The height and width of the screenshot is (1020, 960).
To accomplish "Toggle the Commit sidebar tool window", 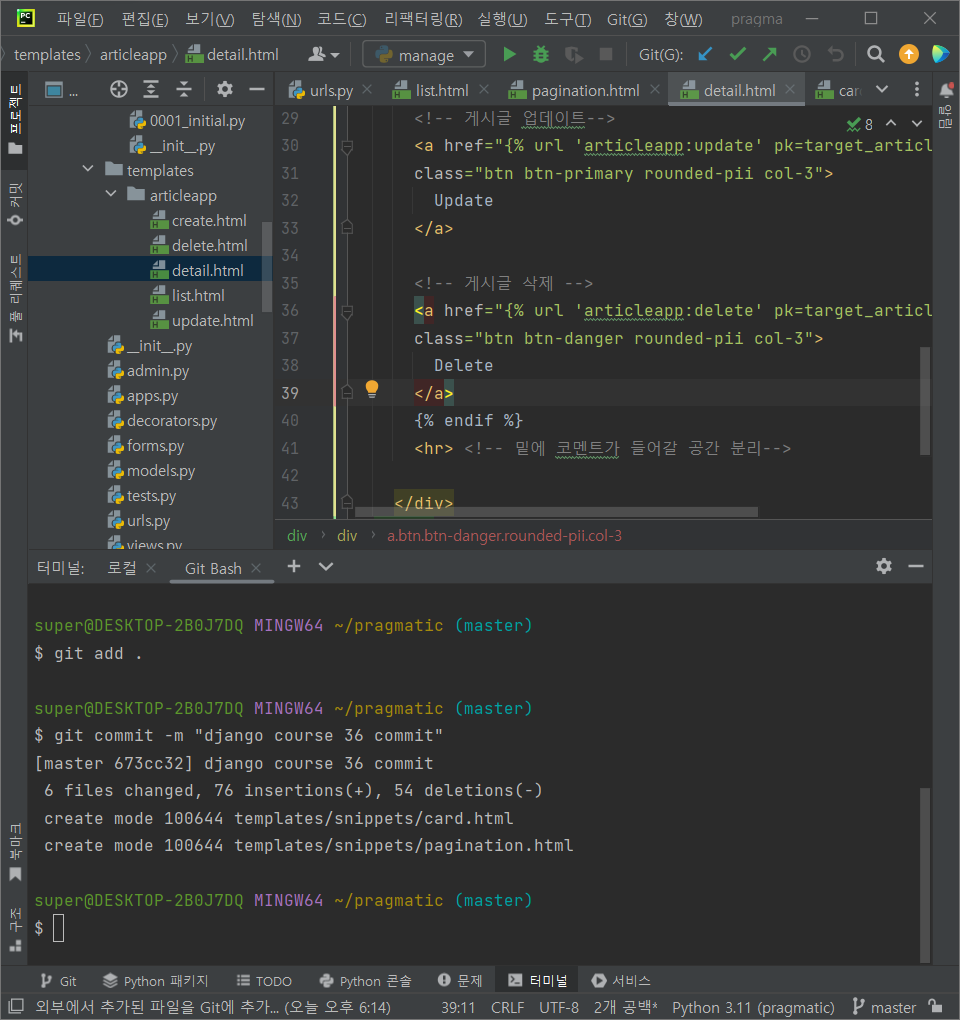I will [14, 204].
